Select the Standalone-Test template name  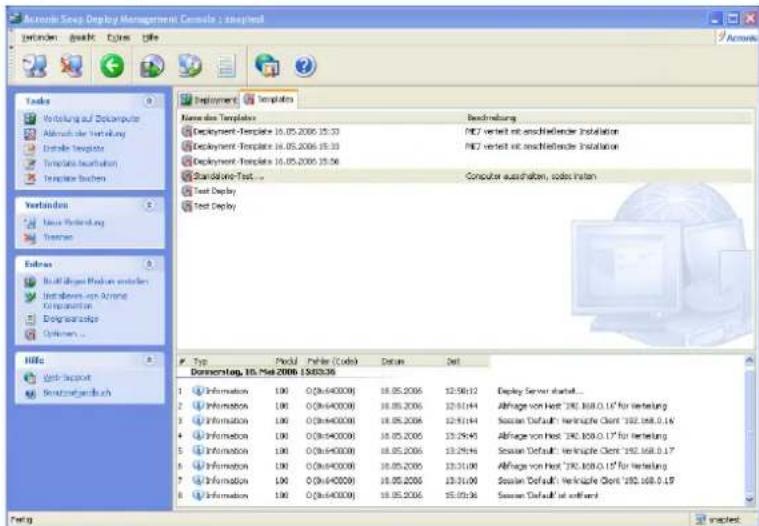[228, 176]
